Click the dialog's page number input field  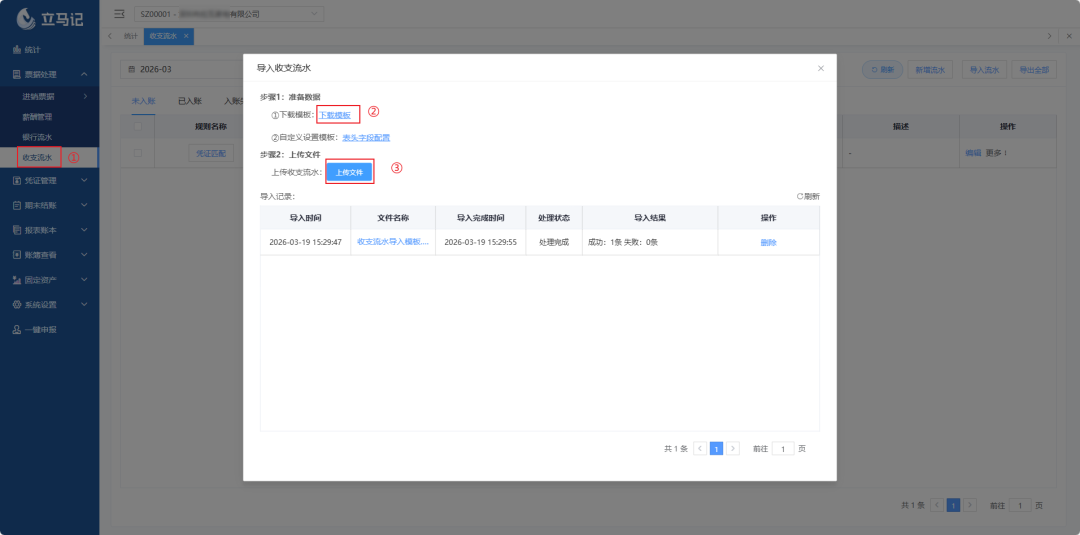783,449
